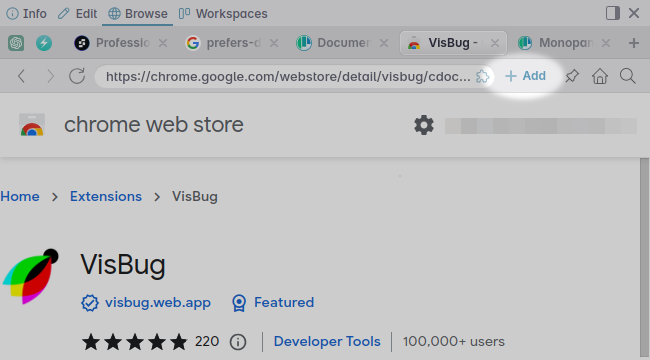
Task: Open the prefers-d Google tab
Action: [232, 43]
